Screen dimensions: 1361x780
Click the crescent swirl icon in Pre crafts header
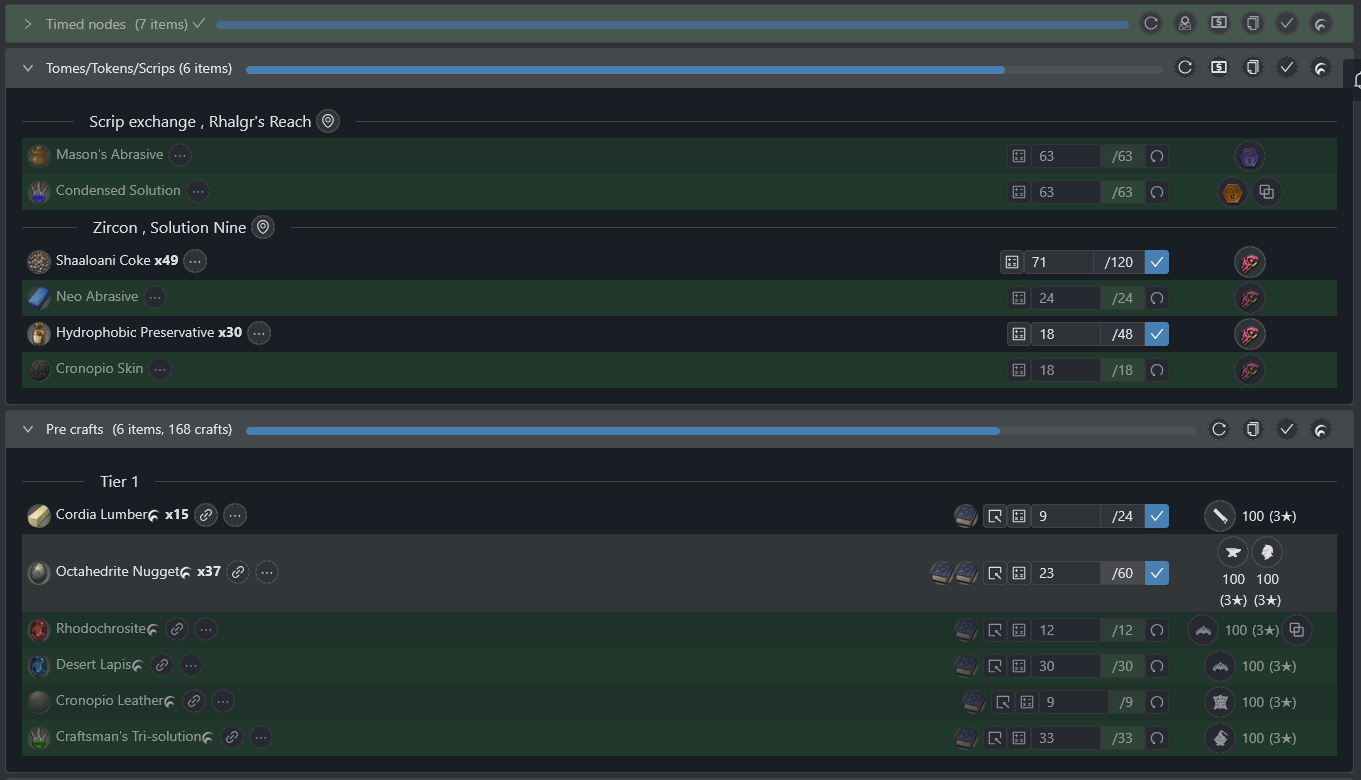click(1321, 430)
